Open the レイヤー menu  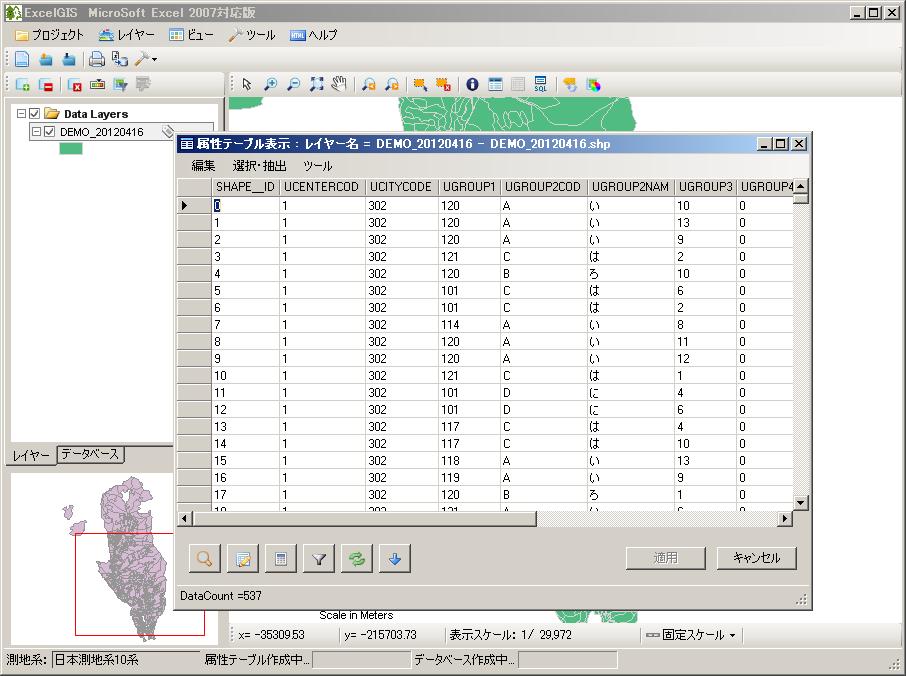135,34
